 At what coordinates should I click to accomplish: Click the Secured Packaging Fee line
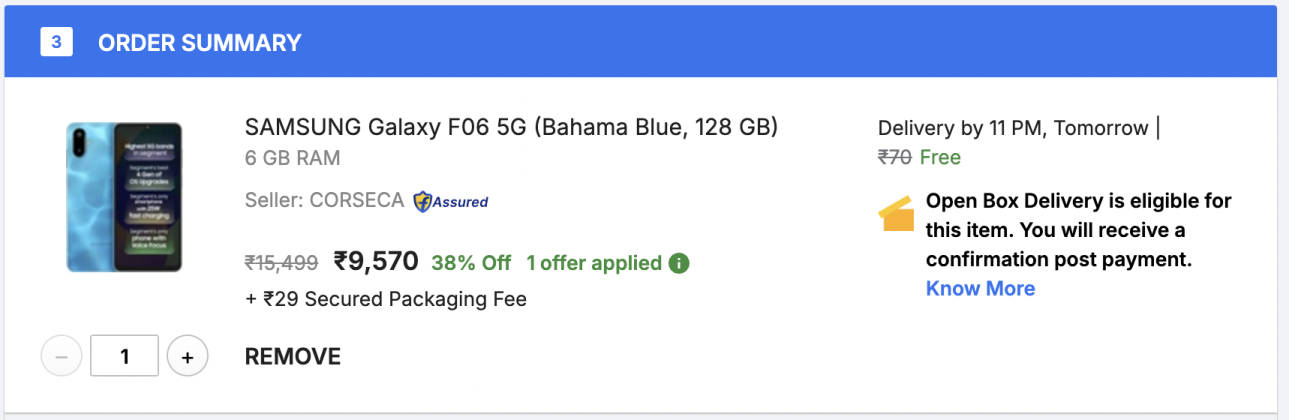tap(386, 298)
